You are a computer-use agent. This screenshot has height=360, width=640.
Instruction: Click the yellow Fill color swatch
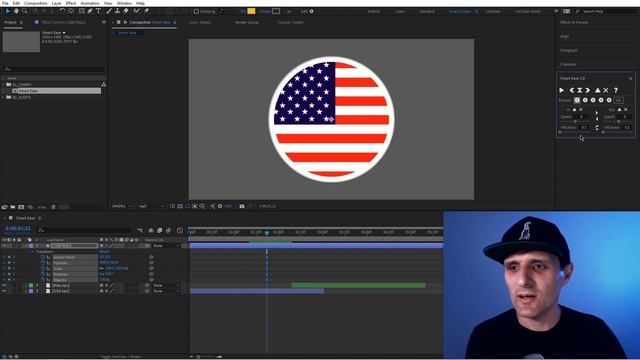pos(251,11)
